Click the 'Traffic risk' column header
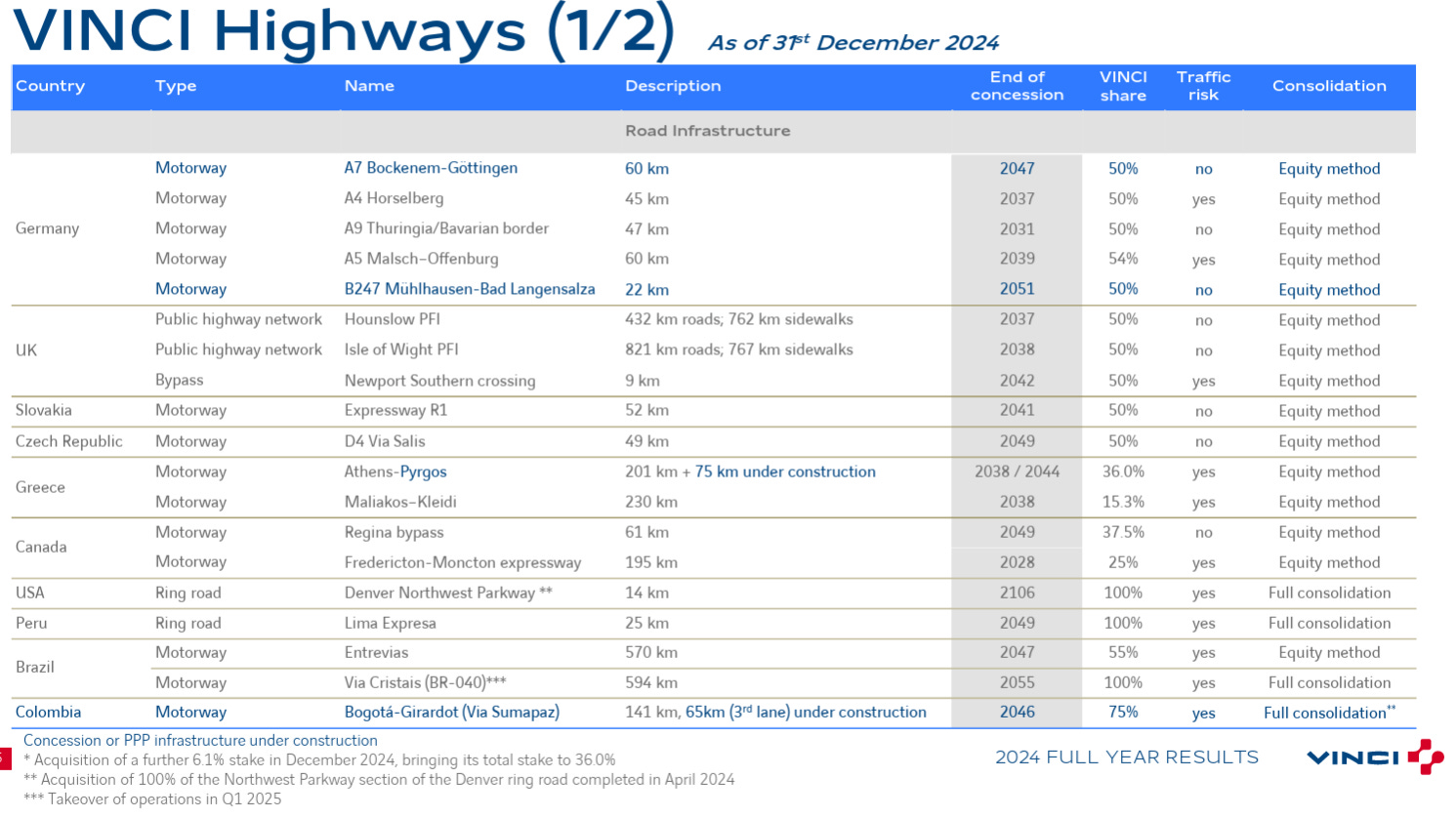The image size is (1456, 819). (x=1203, y=86)
